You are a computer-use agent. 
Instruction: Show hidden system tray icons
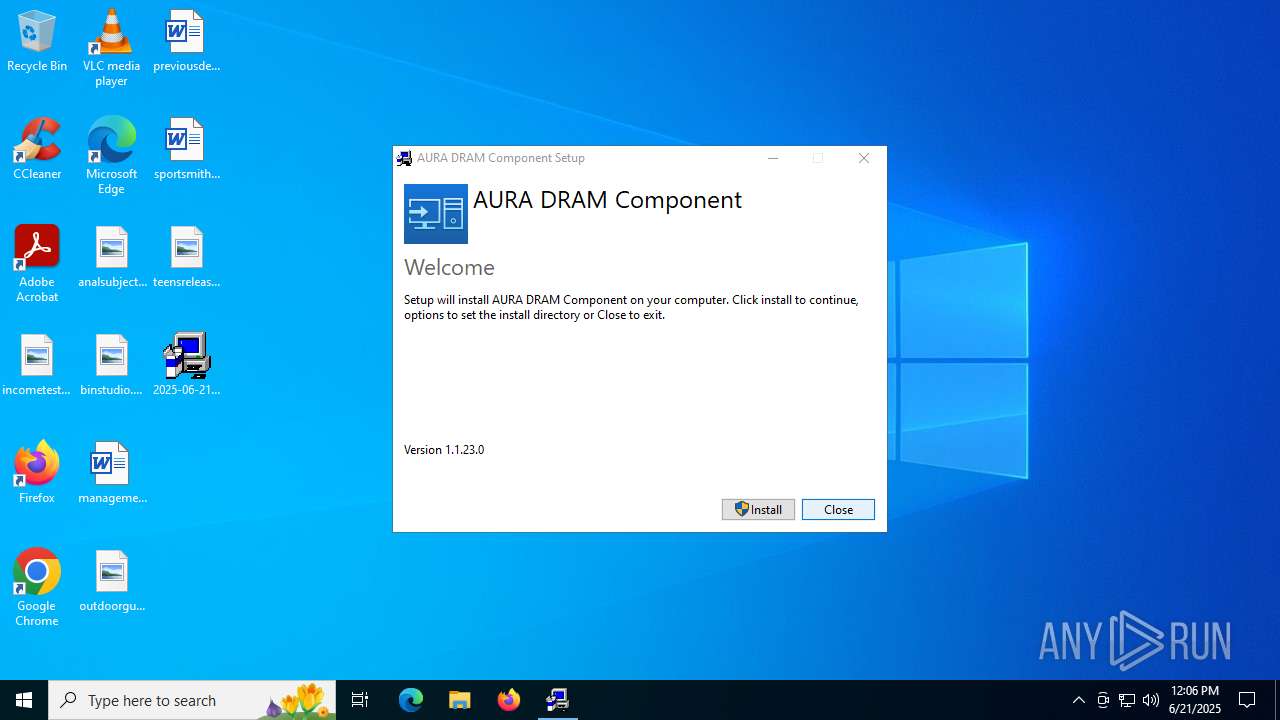pyautogui.click(x=1079, y=700)
